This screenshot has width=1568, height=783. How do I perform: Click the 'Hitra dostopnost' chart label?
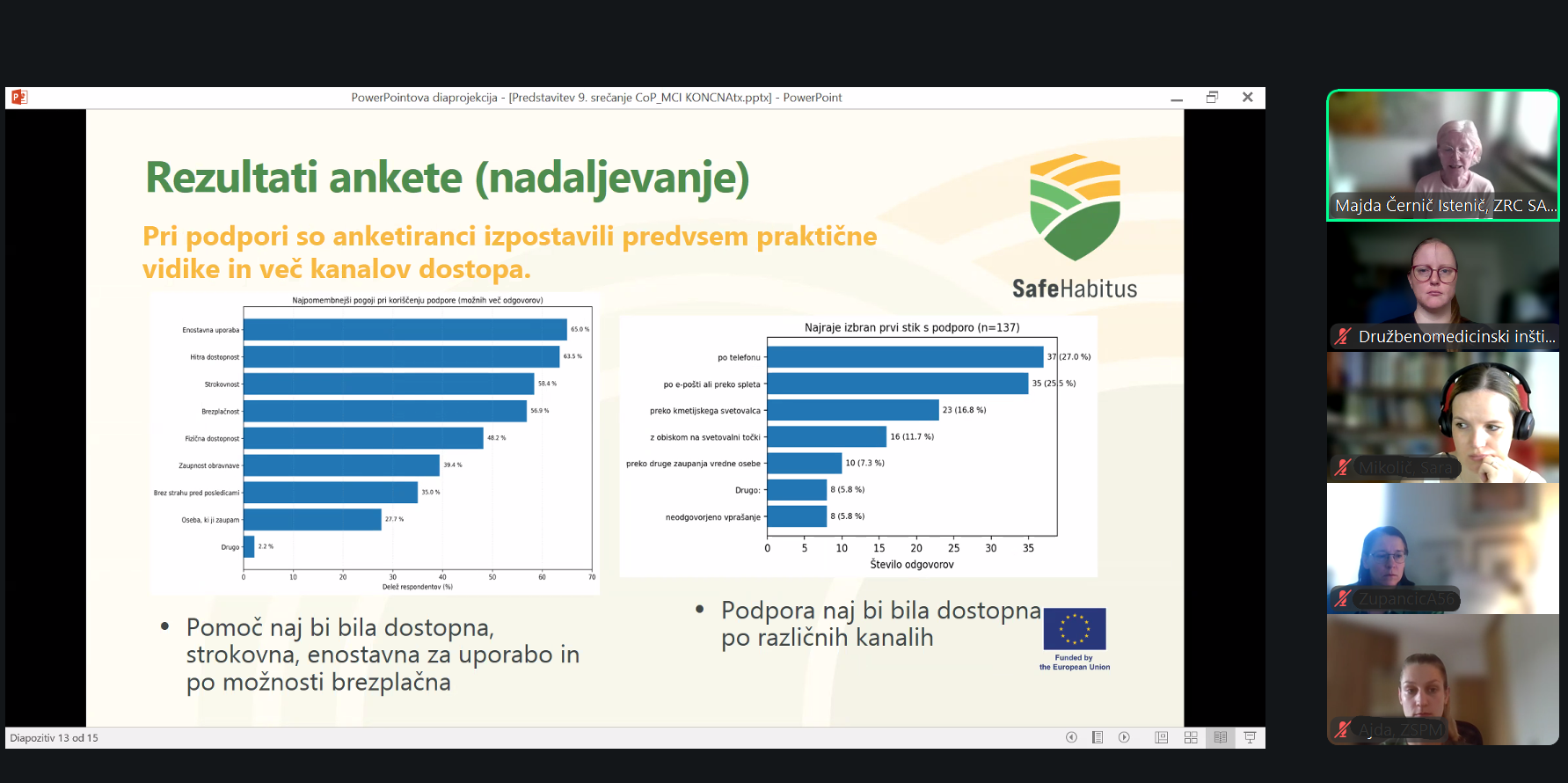pyautogui.click(x=215, y=357)
